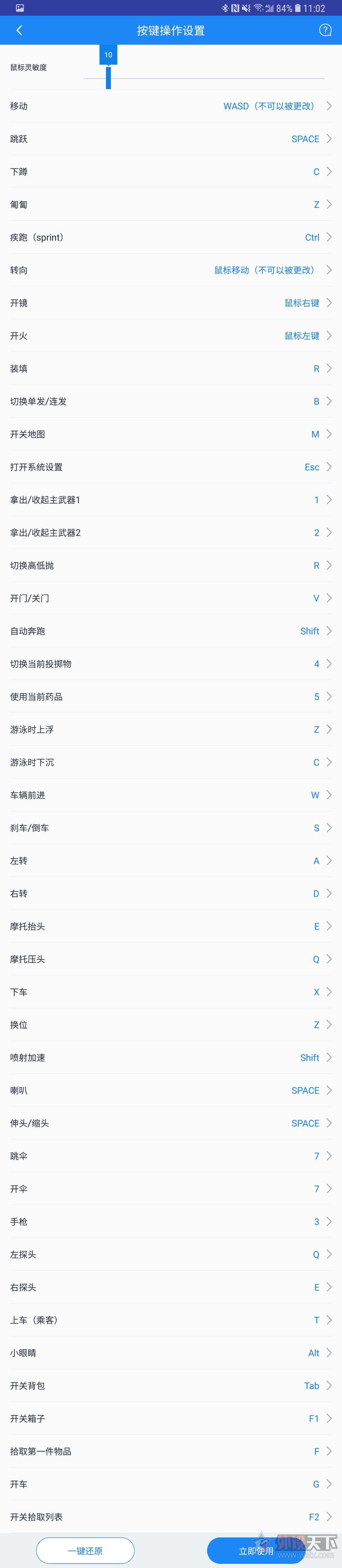Open the 开镜 鼠标右键 setting
The width and height of the screenshot is (342, 1568).
170,302
